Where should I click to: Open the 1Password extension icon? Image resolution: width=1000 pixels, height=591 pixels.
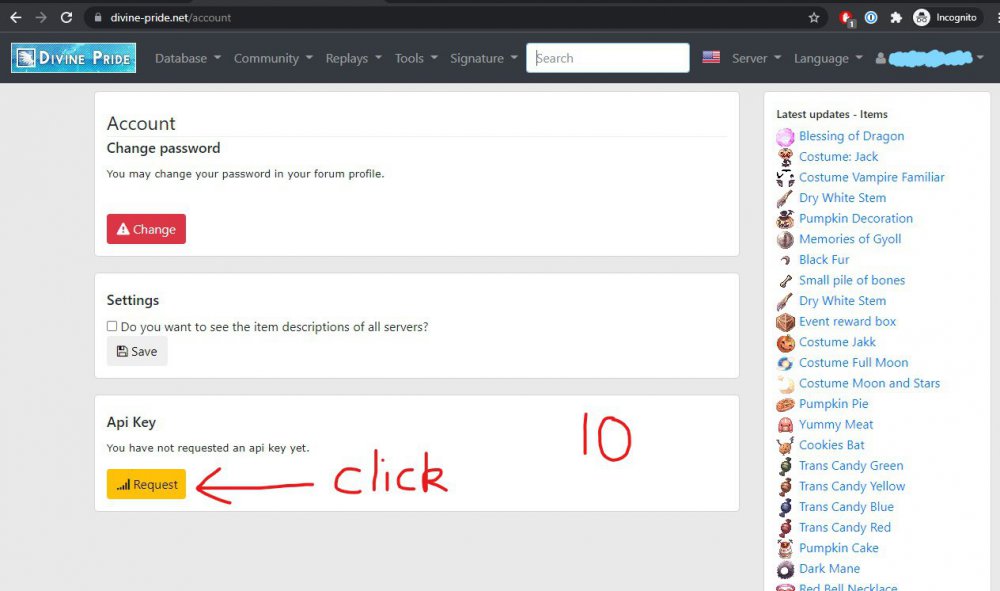(x=871, y=18)
